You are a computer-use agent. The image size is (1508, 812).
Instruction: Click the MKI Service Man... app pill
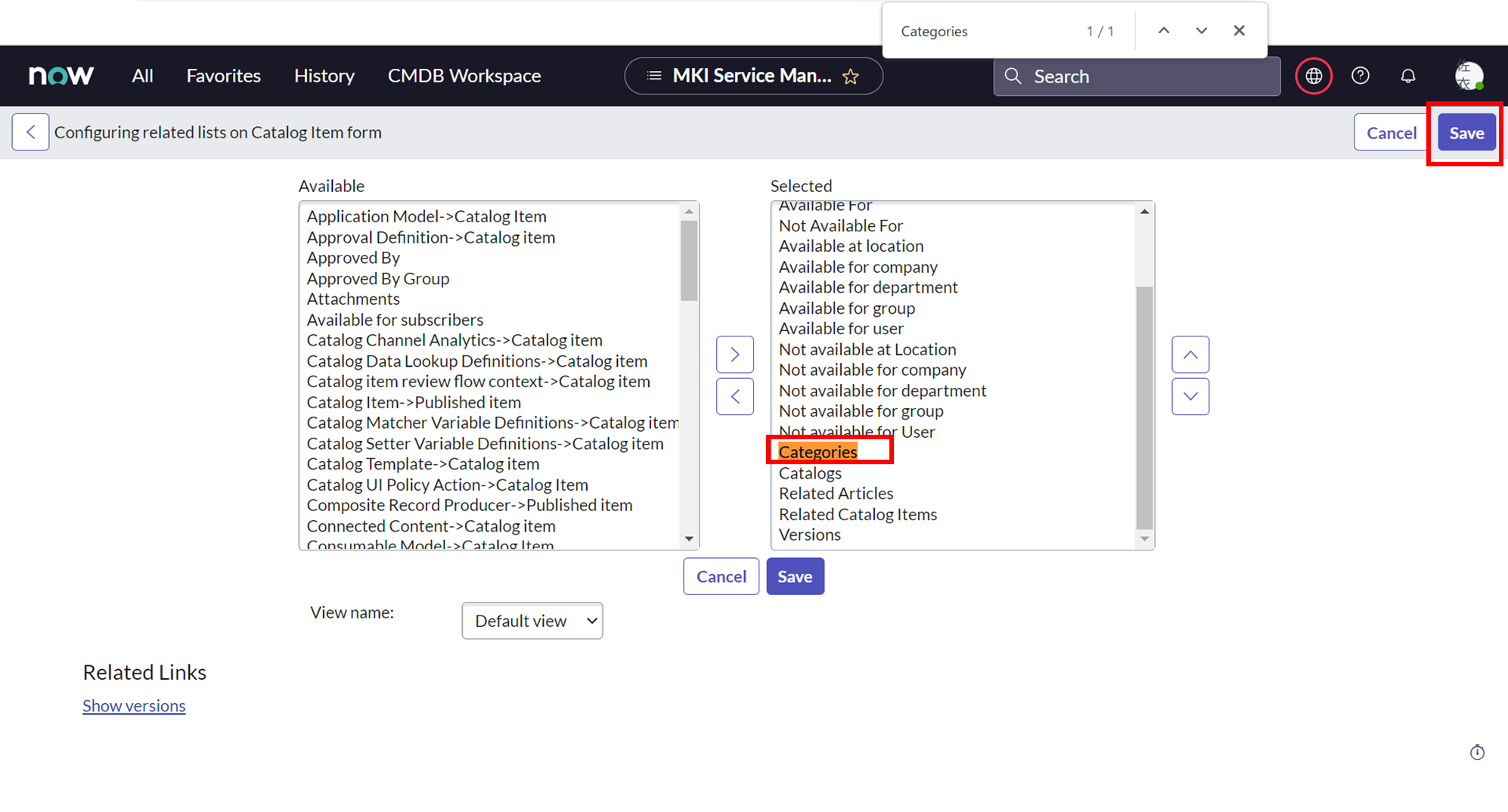753,76
